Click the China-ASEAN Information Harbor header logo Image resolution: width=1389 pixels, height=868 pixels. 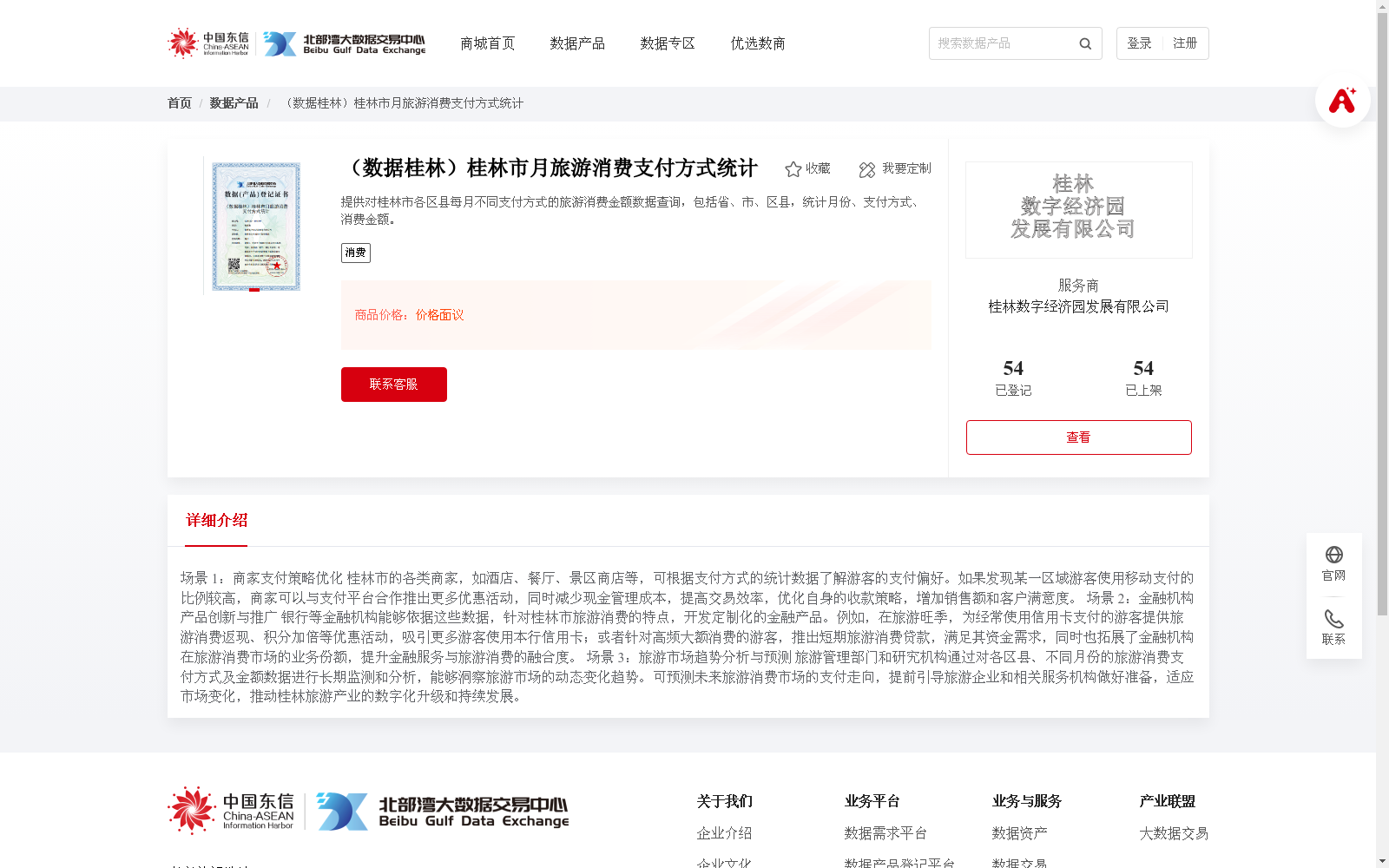tap(208, 43)
